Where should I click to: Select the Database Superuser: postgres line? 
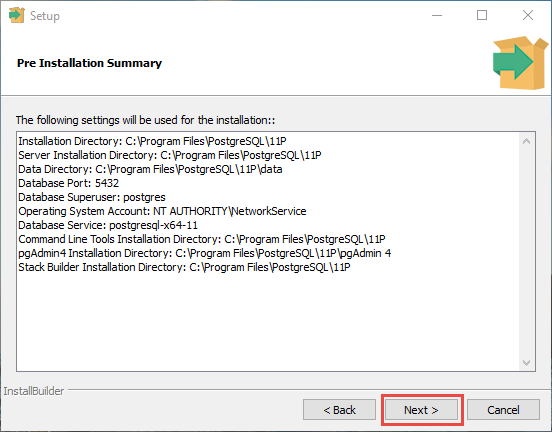click(92, 197)
